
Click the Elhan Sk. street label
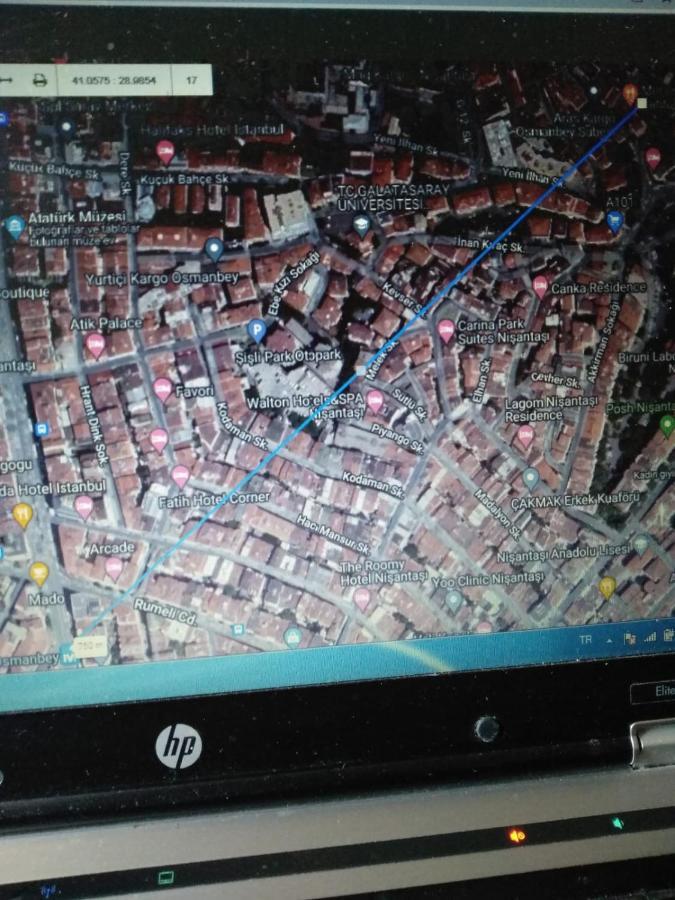point(481,381)
